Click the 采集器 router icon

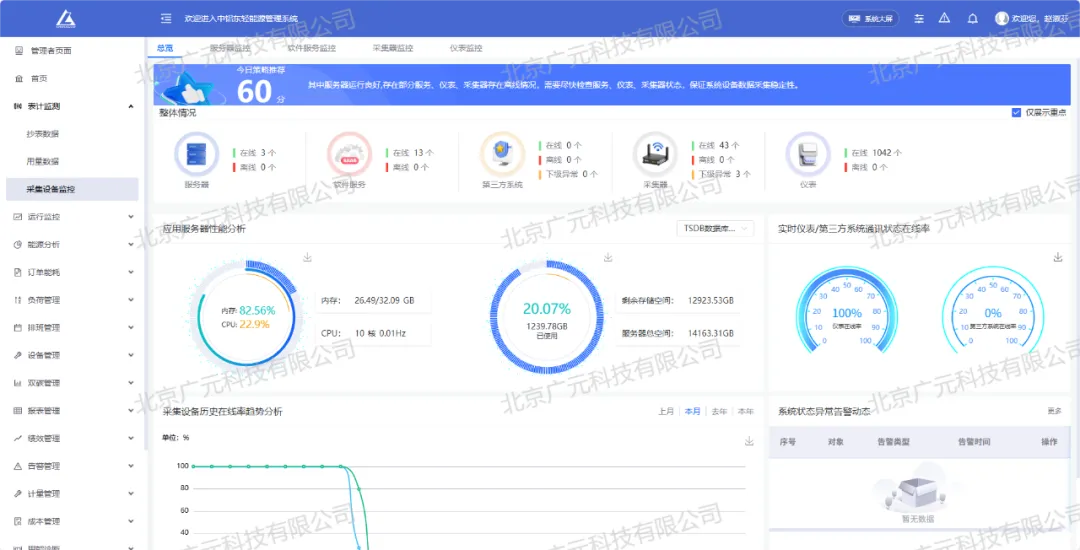point(655,154)
